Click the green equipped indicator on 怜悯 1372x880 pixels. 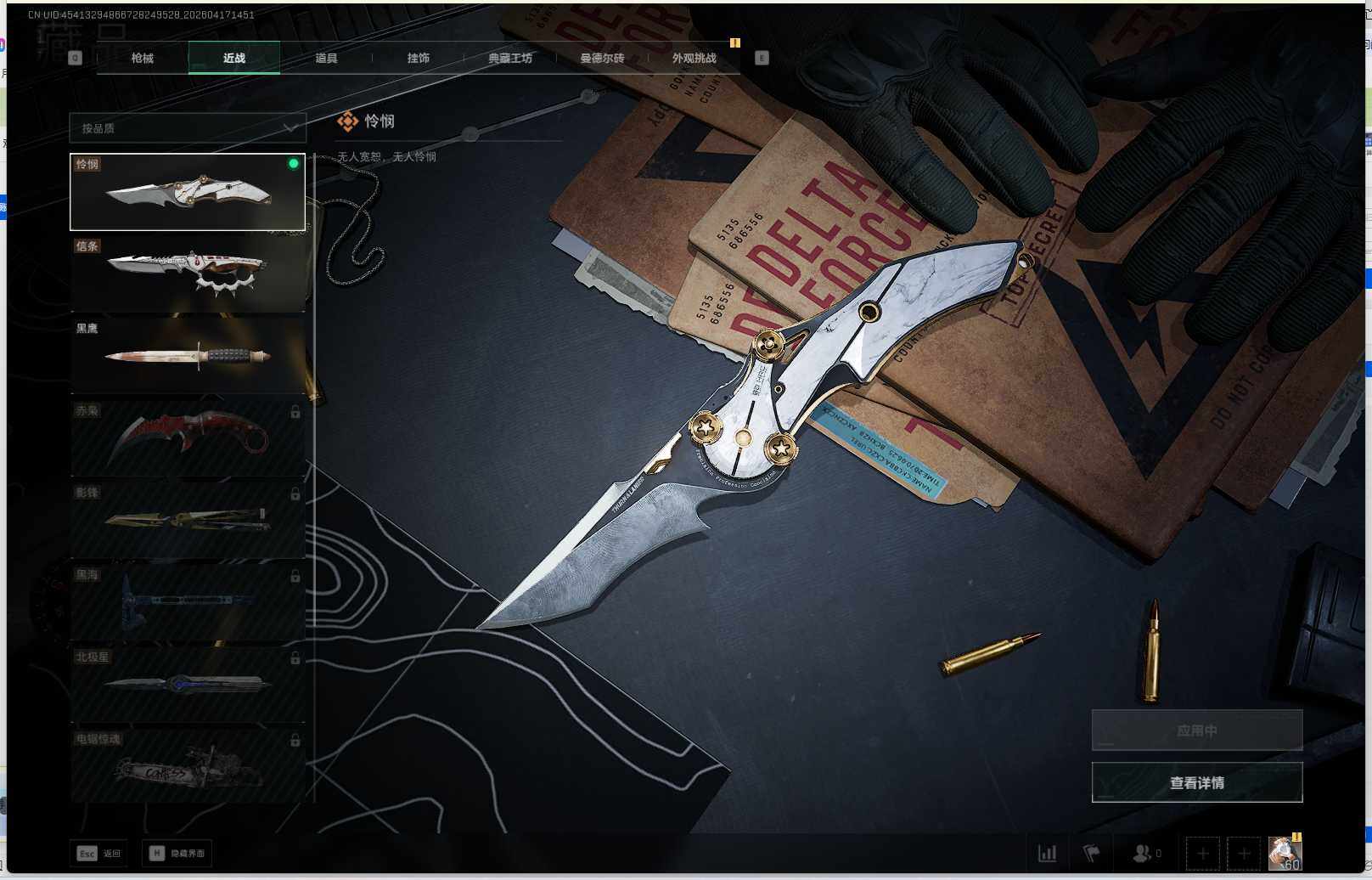pos(294,164)
